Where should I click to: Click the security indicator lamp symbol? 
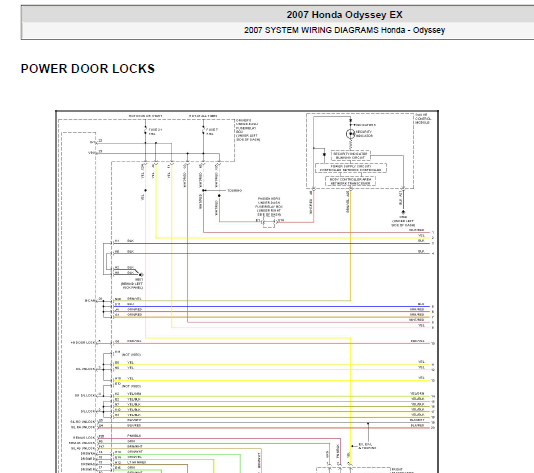[x=350, y=134]
